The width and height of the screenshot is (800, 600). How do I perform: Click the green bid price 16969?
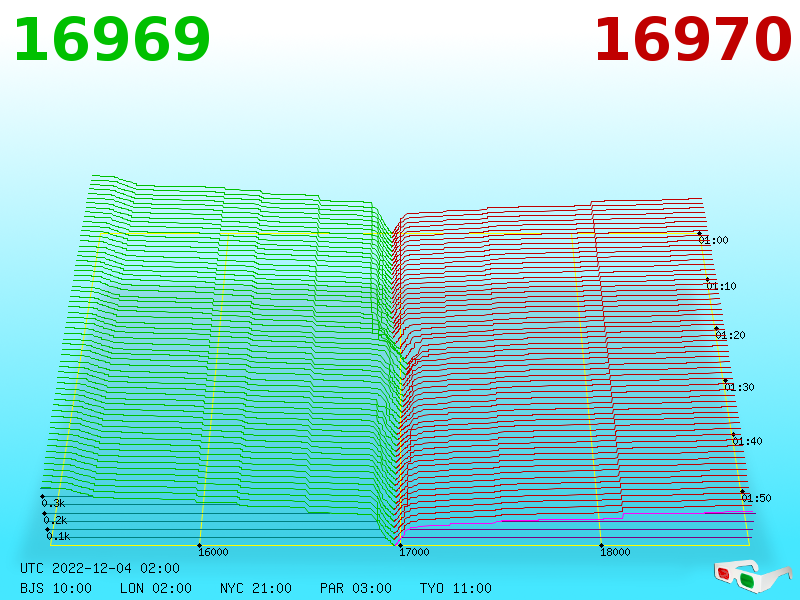click(112, 40)
